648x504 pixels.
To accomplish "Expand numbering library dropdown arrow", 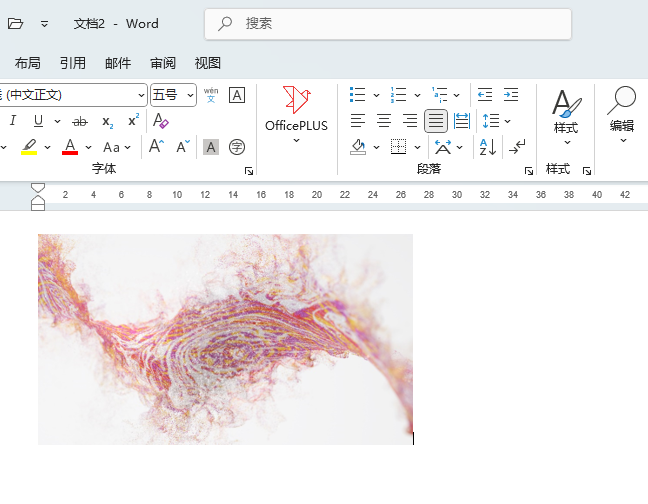I will click(x=417, y=95).
